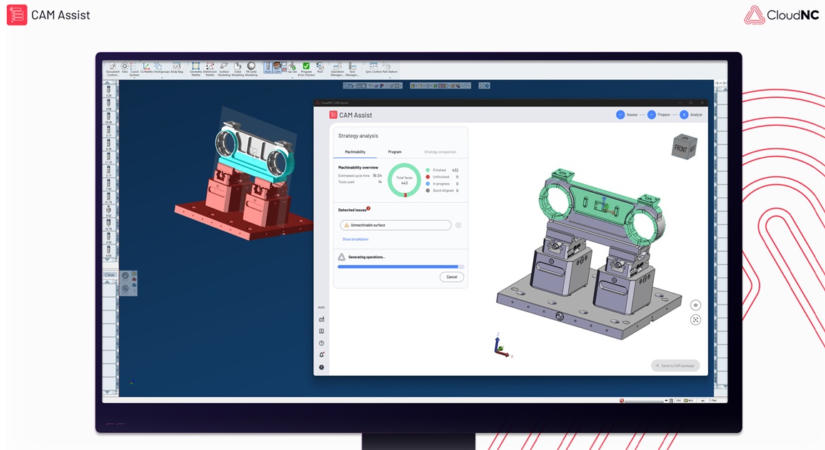Click the red info badge by Detected issues

click(368, 208)
